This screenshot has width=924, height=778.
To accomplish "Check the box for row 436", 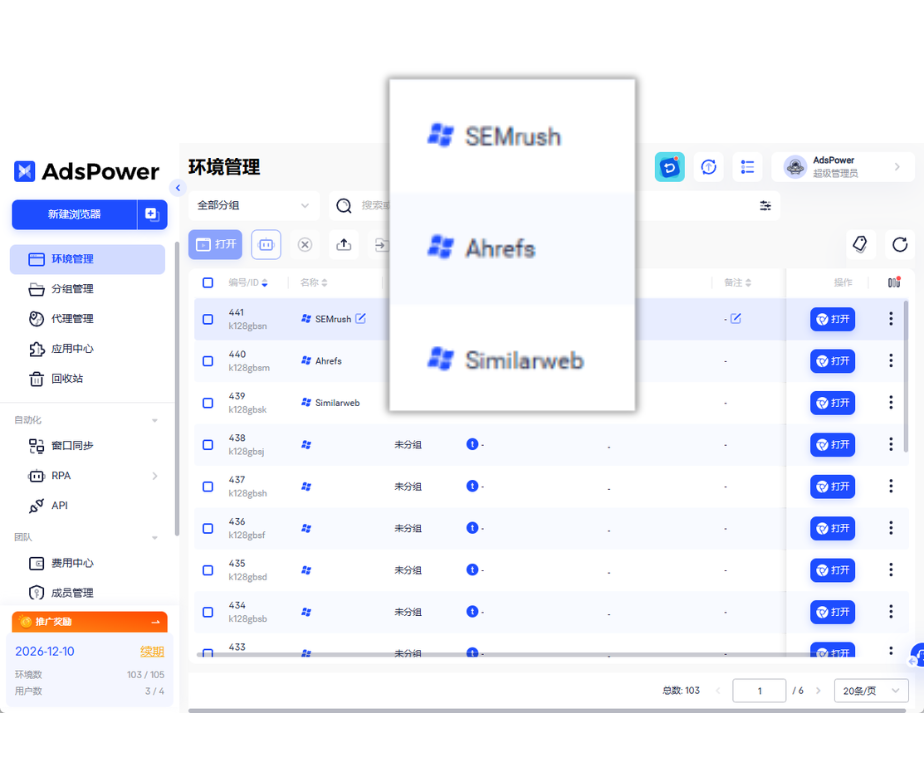I will (208, 529).
